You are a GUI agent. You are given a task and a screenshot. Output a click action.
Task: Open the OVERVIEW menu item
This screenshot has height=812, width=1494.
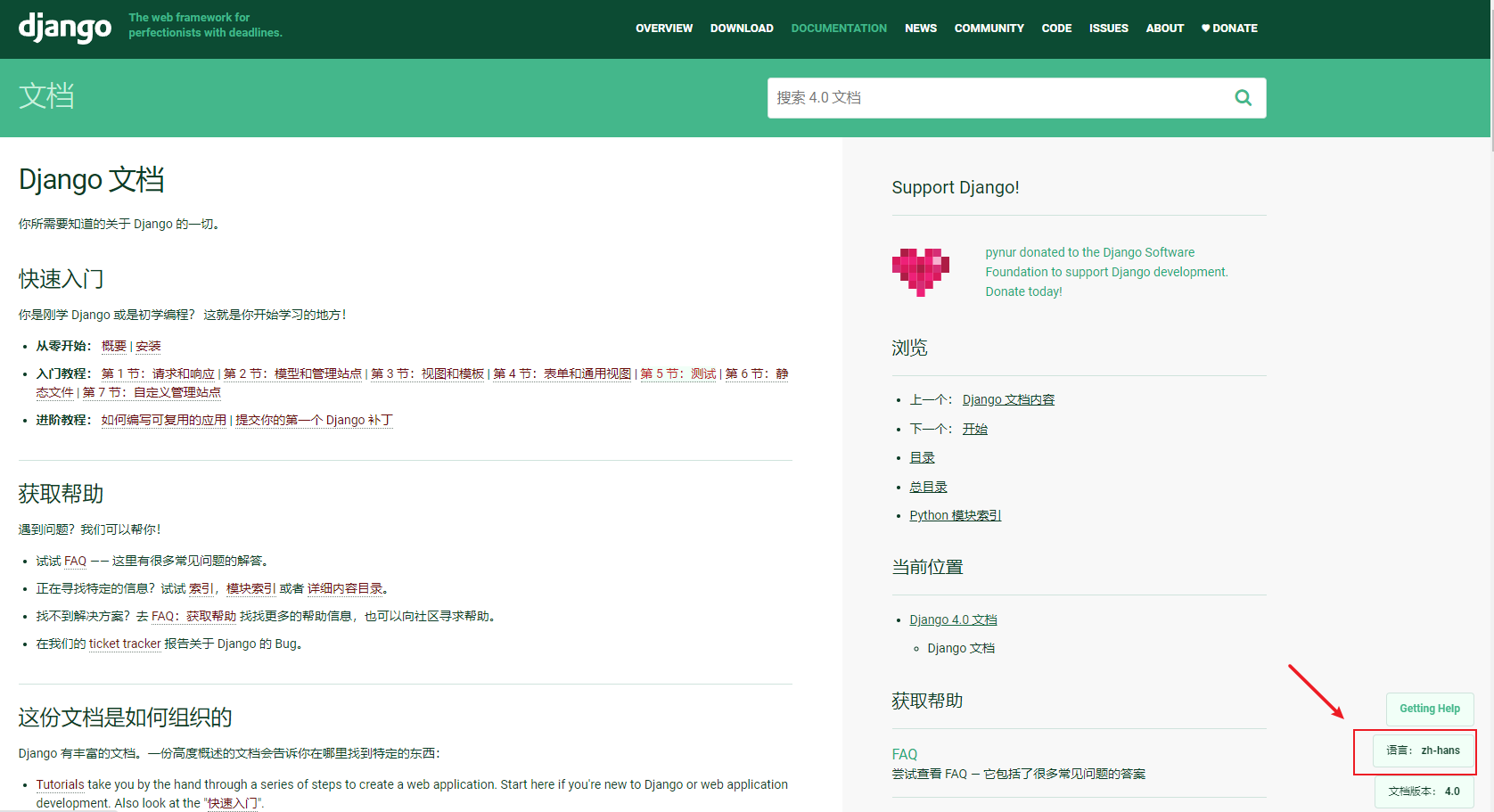click(664, 29)
